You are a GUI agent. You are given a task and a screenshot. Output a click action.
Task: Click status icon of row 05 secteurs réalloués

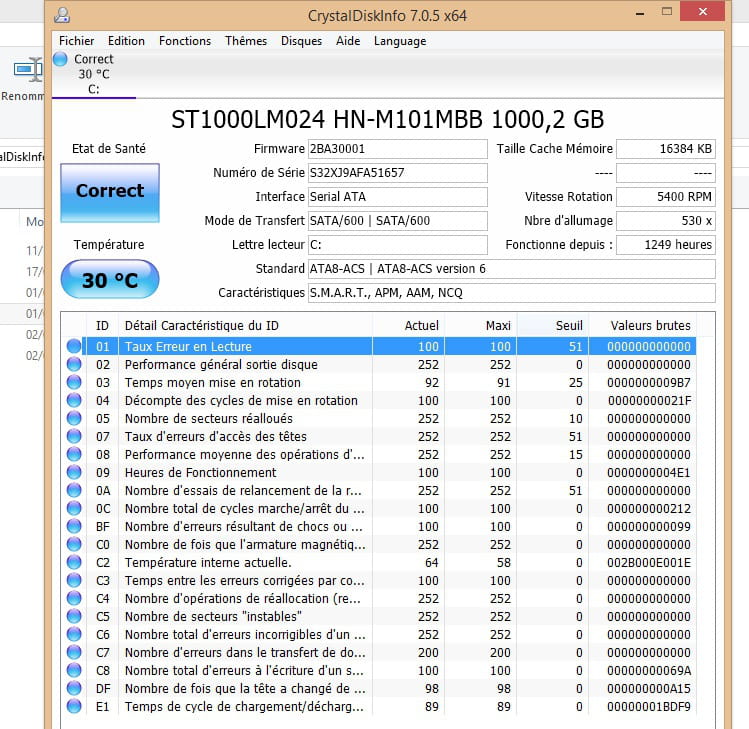74,418
